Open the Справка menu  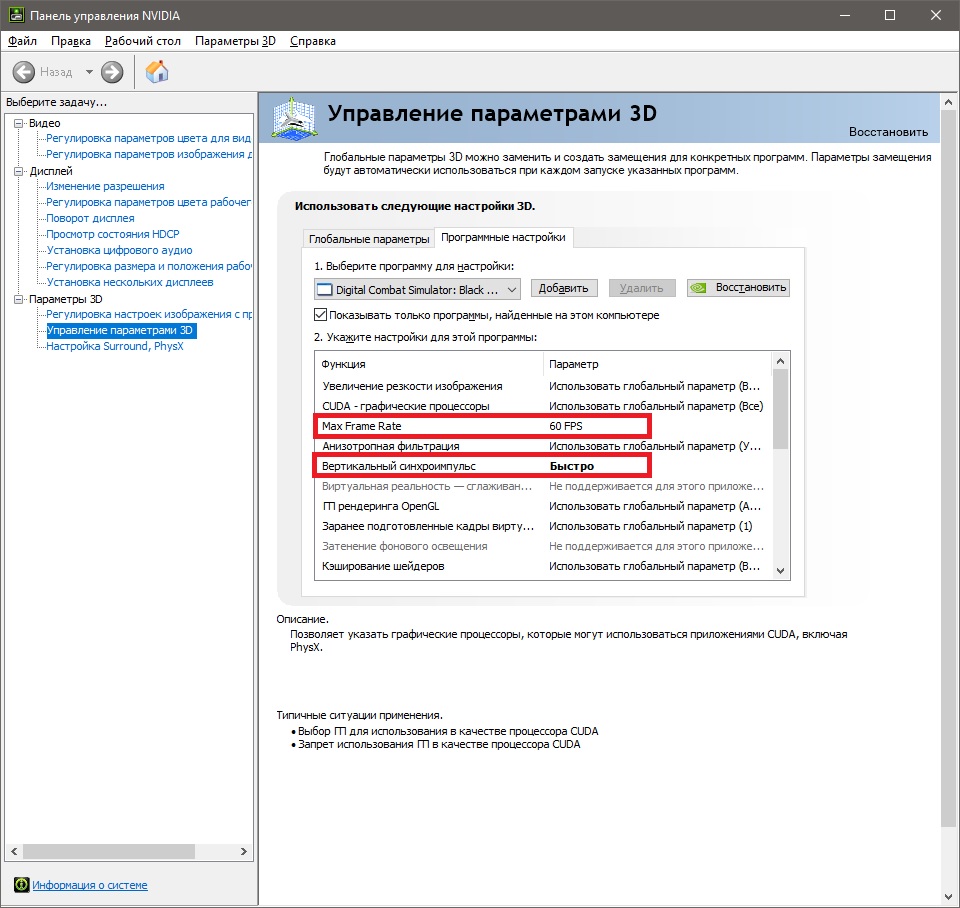coord(313,41)
